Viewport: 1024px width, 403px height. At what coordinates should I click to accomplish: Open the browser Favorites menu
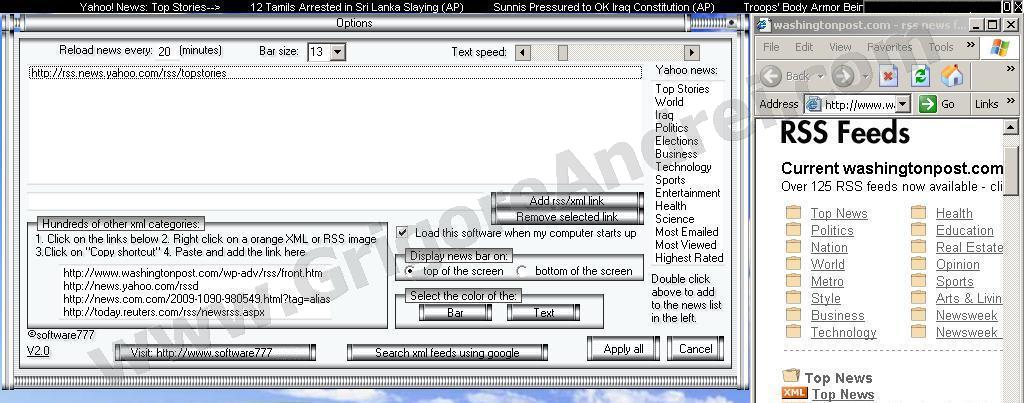pyautogui.click(x=889, y=47)
